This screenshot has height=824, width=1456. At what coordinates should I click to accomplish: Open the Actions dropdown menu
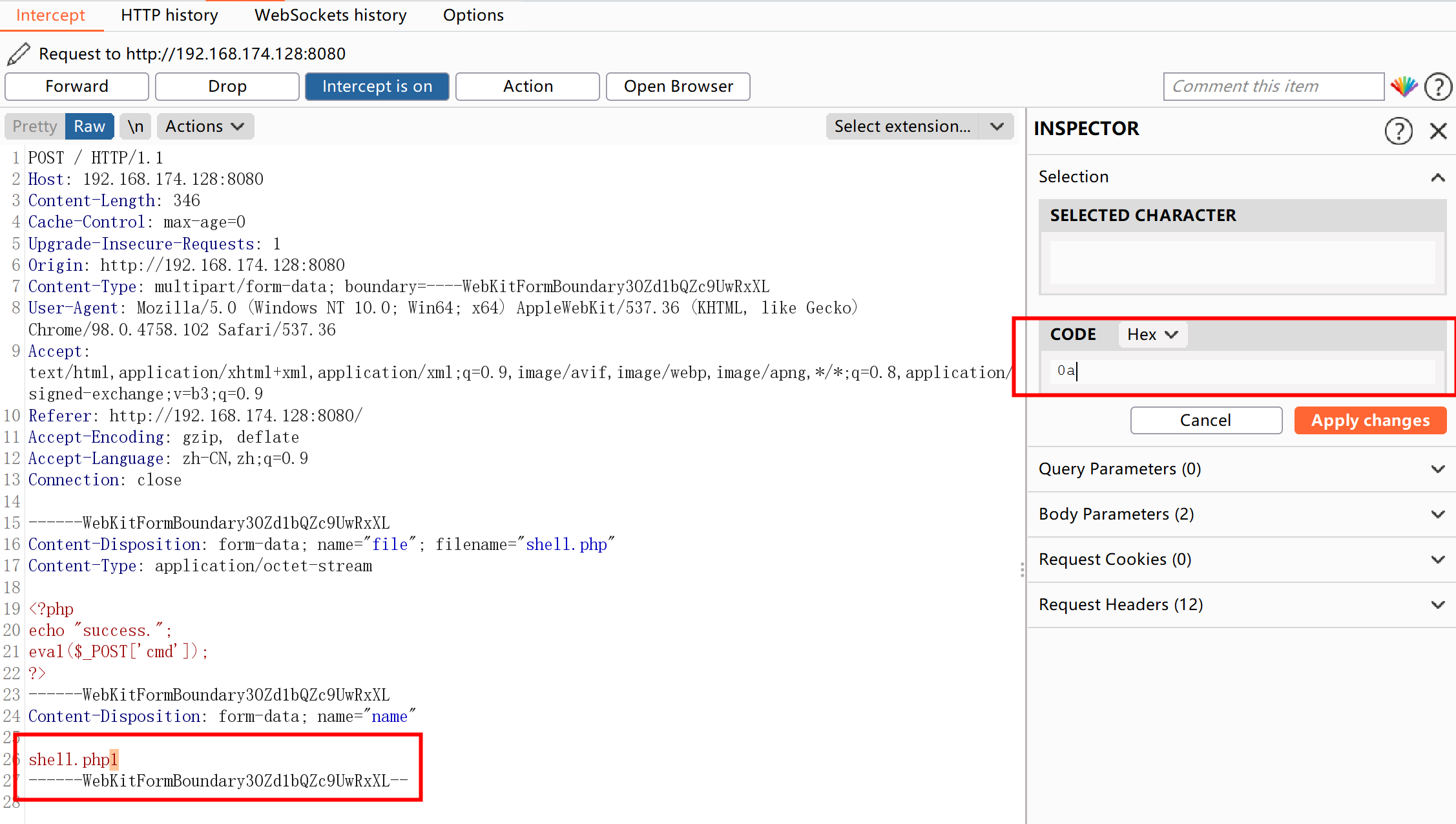tap(205, 127)
